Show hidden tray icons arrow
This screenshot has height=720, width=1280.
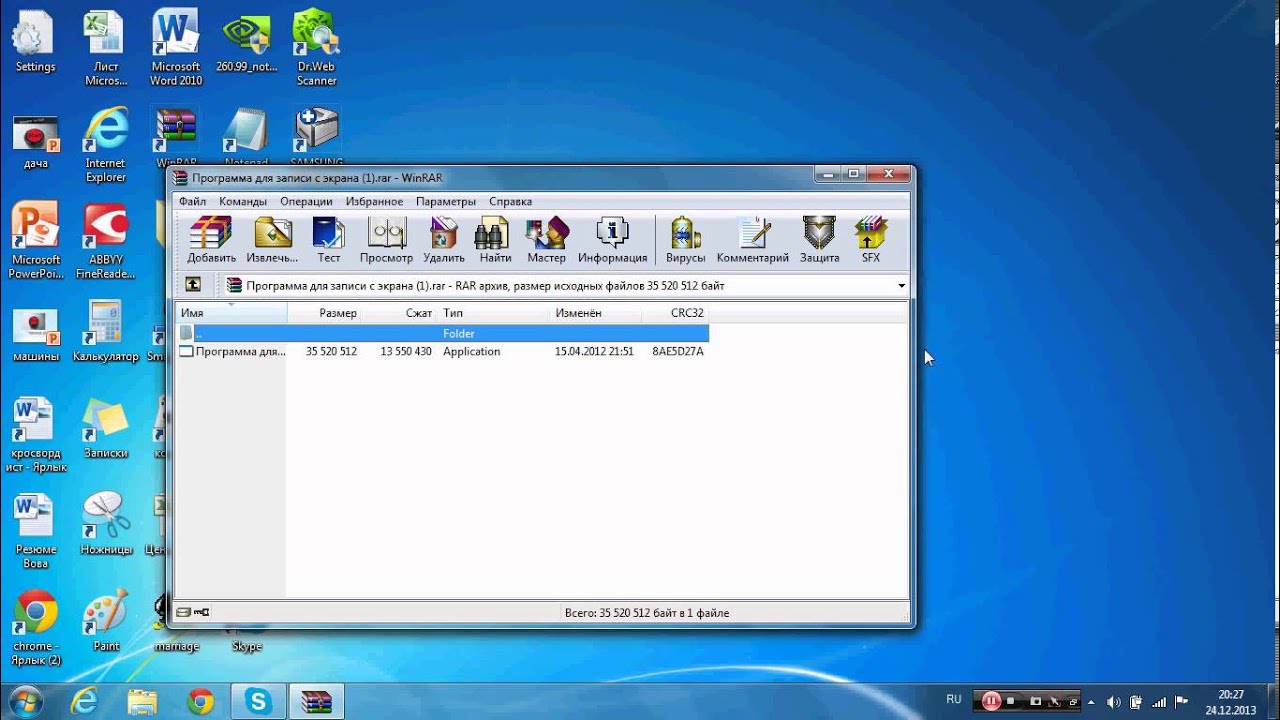point(1091,701)
